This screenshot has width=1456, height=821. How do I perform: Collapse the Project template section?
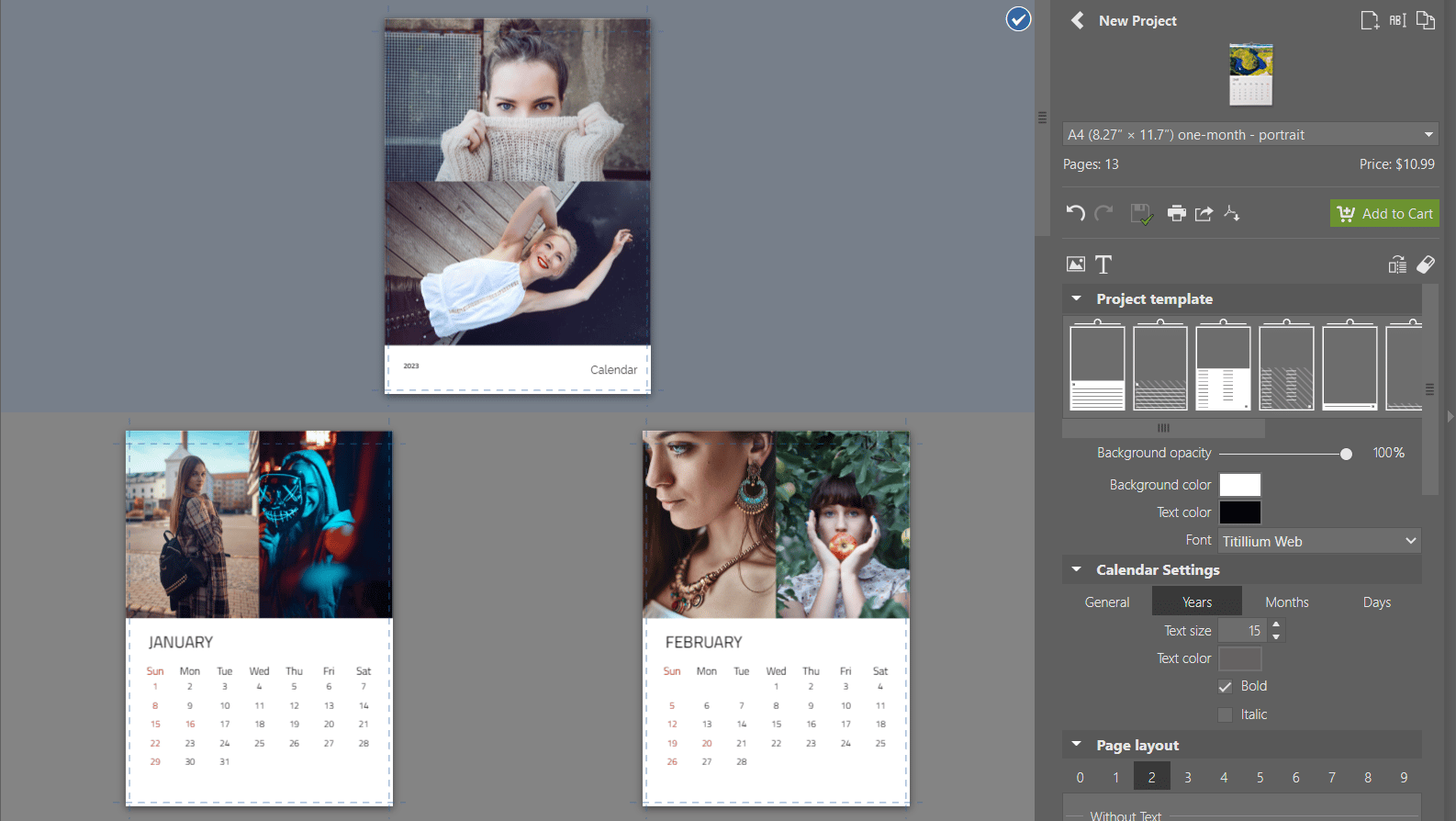coord(1077,299)
